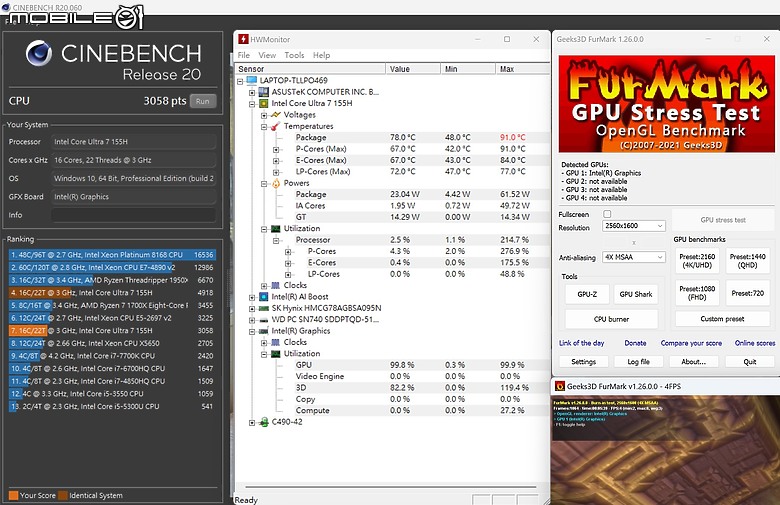This screenshot has width=780, height=505.
Task: Quit FurMark
Action: [x=750, y=362]
